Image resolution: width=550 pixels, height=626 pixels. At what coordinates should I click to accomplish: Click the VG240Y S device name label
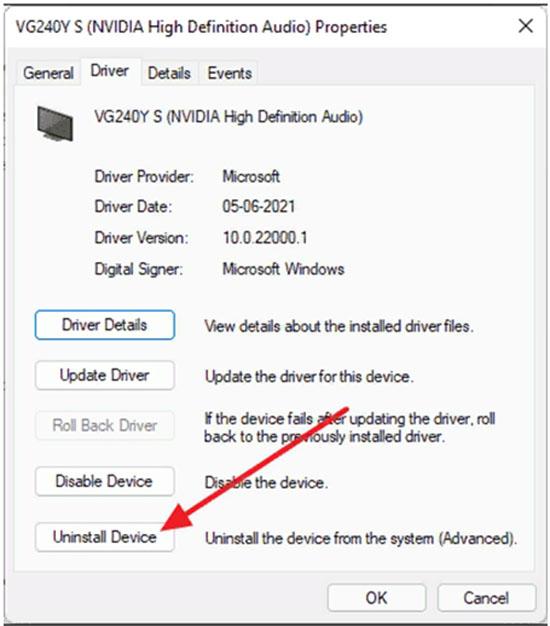click(228, 117)
